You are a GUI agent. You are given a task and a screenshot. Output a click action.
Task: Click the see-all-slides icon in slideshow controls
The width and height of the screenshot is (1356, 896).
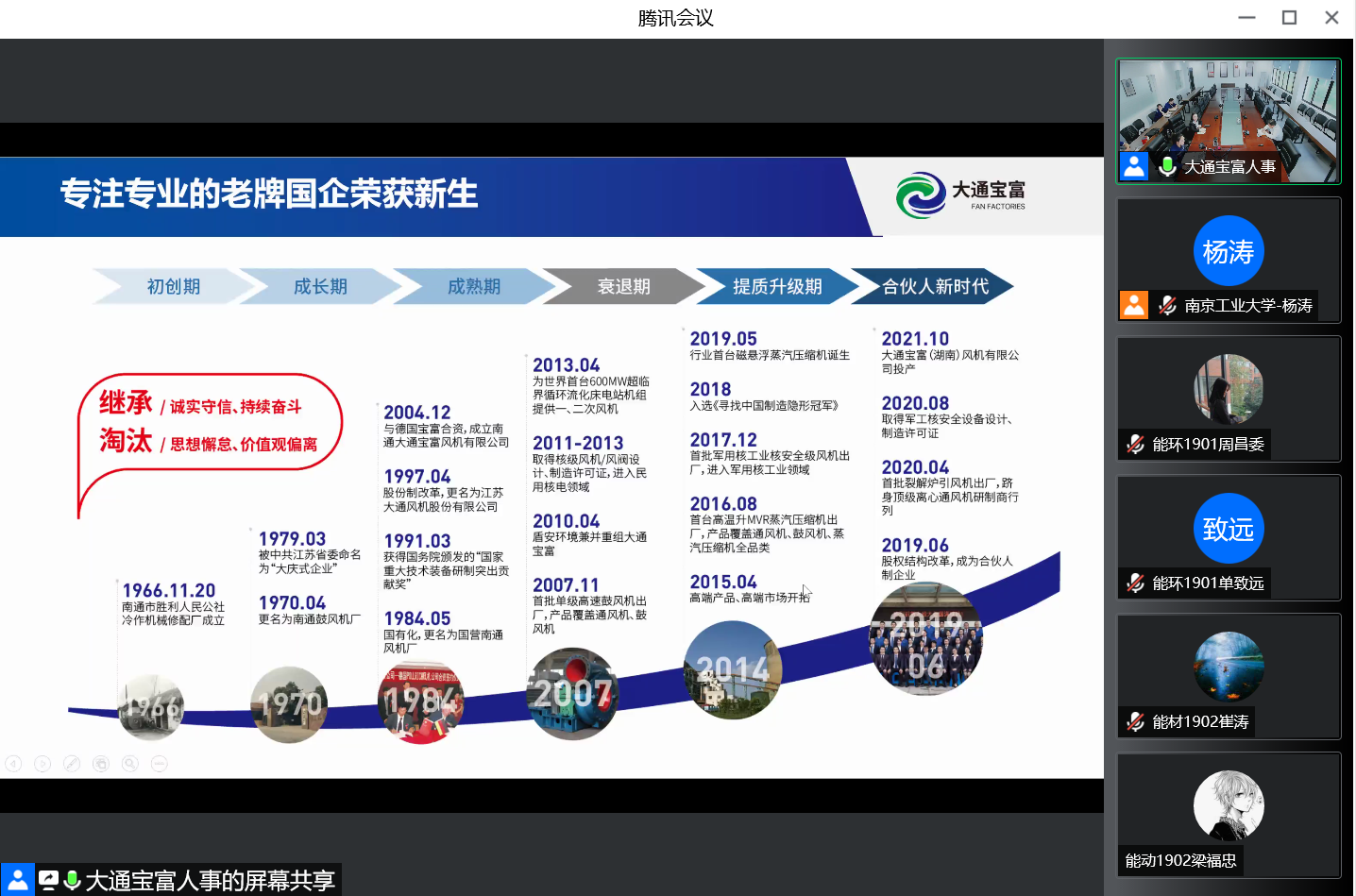click(101, 764)
